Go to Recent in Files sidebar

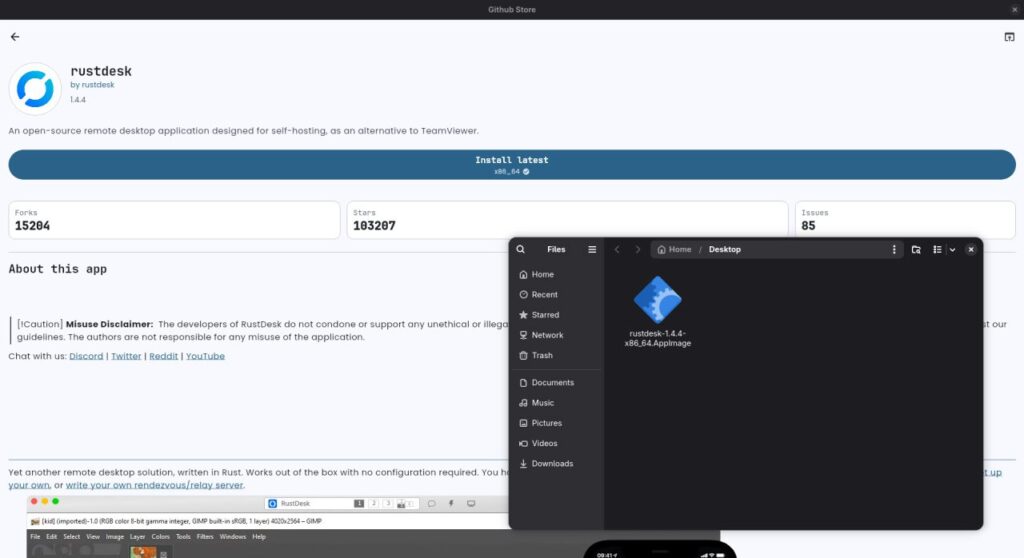(x=544, y=295)
